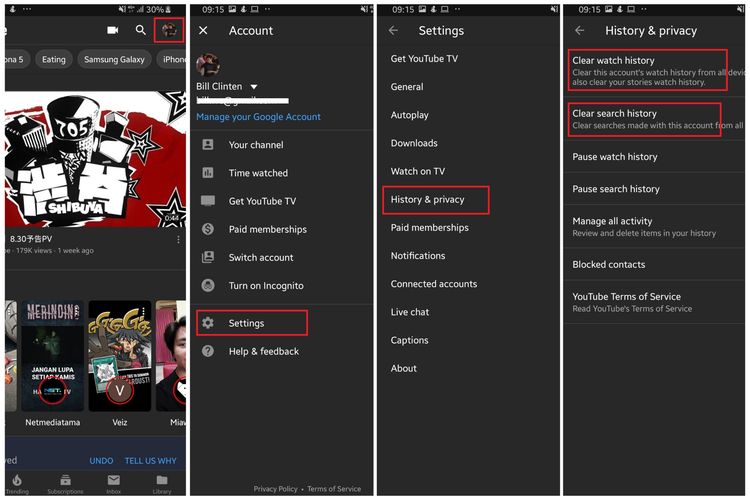Tap TELL US WHY in the snackbar
Viewport: 750px width, 500px height.
[151, 460]
